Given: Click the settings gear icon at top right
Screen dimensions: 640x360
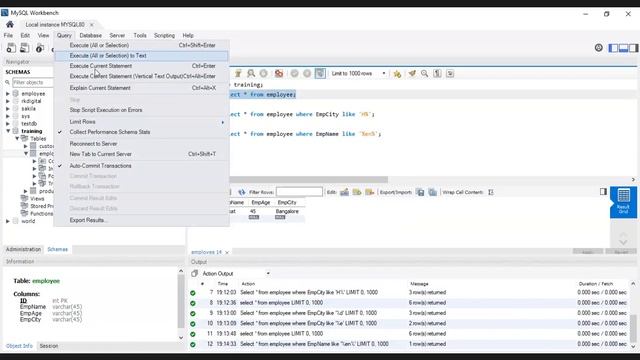Looking at the screenshot, I should pyautogui.click(x=598, y=48).
